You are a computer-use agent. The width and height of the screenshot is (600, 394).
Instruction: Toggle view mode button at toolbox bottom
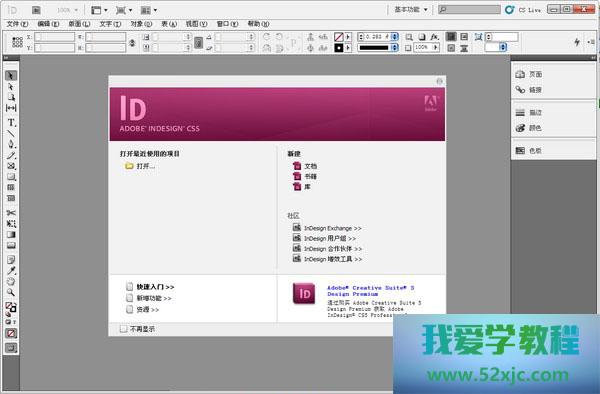point(11,348)
